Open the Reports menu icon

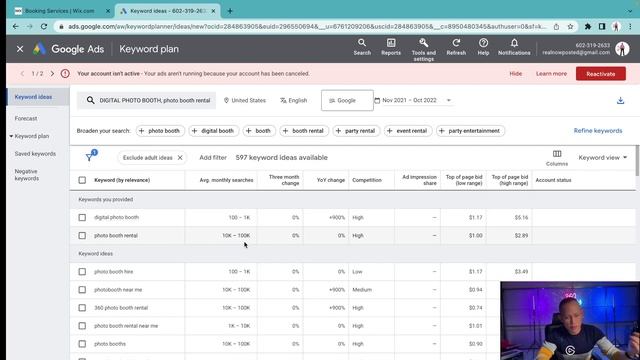click(391, 47)
